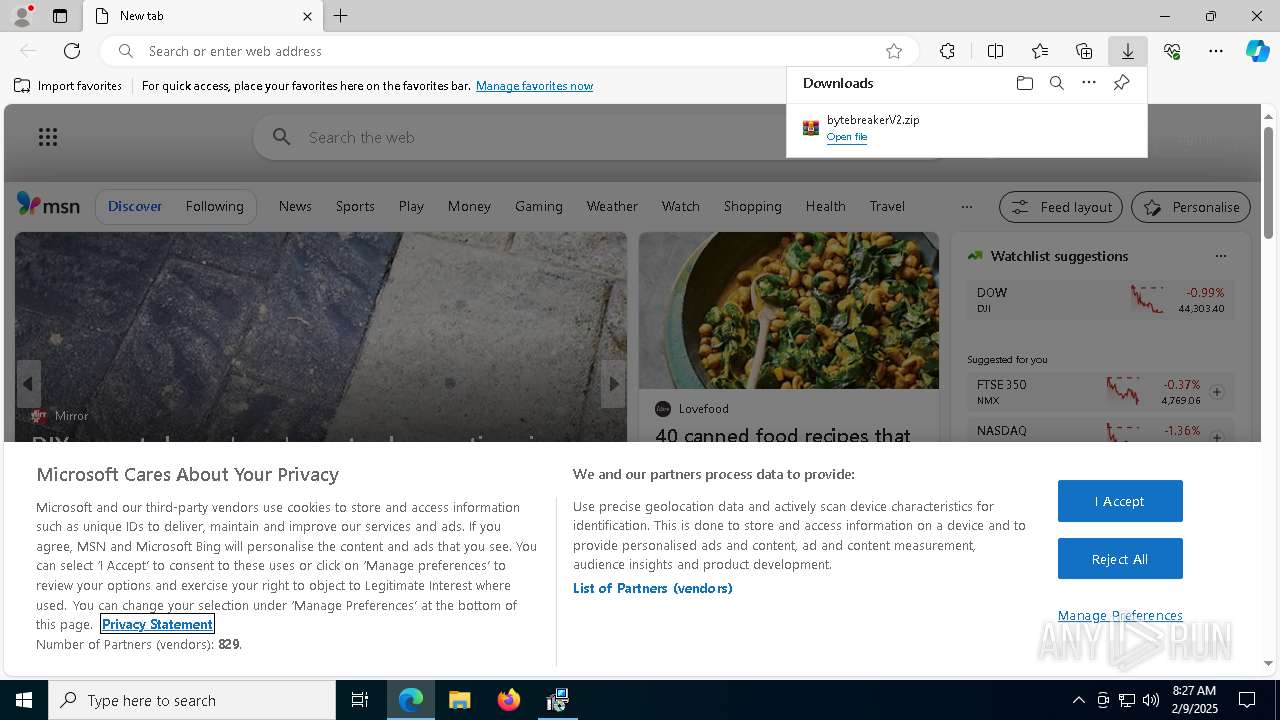The height and width of the screenshot is (720, 1280).
Task: Open the volume control tray icon
Action: (x=1151, y=700)
